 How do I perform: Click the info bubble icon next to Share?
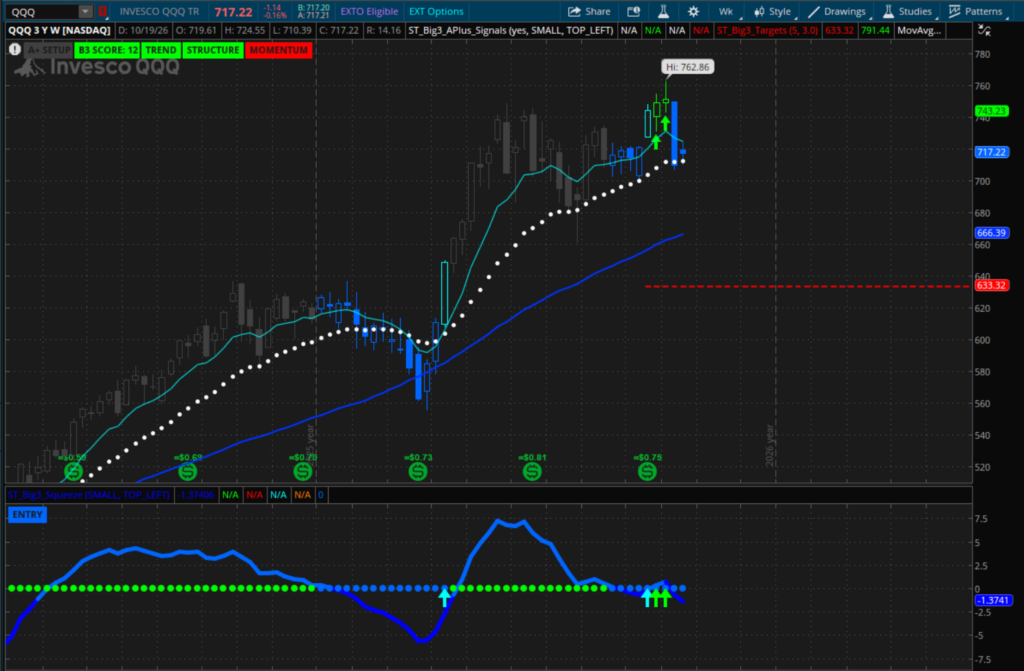point(633,11)
